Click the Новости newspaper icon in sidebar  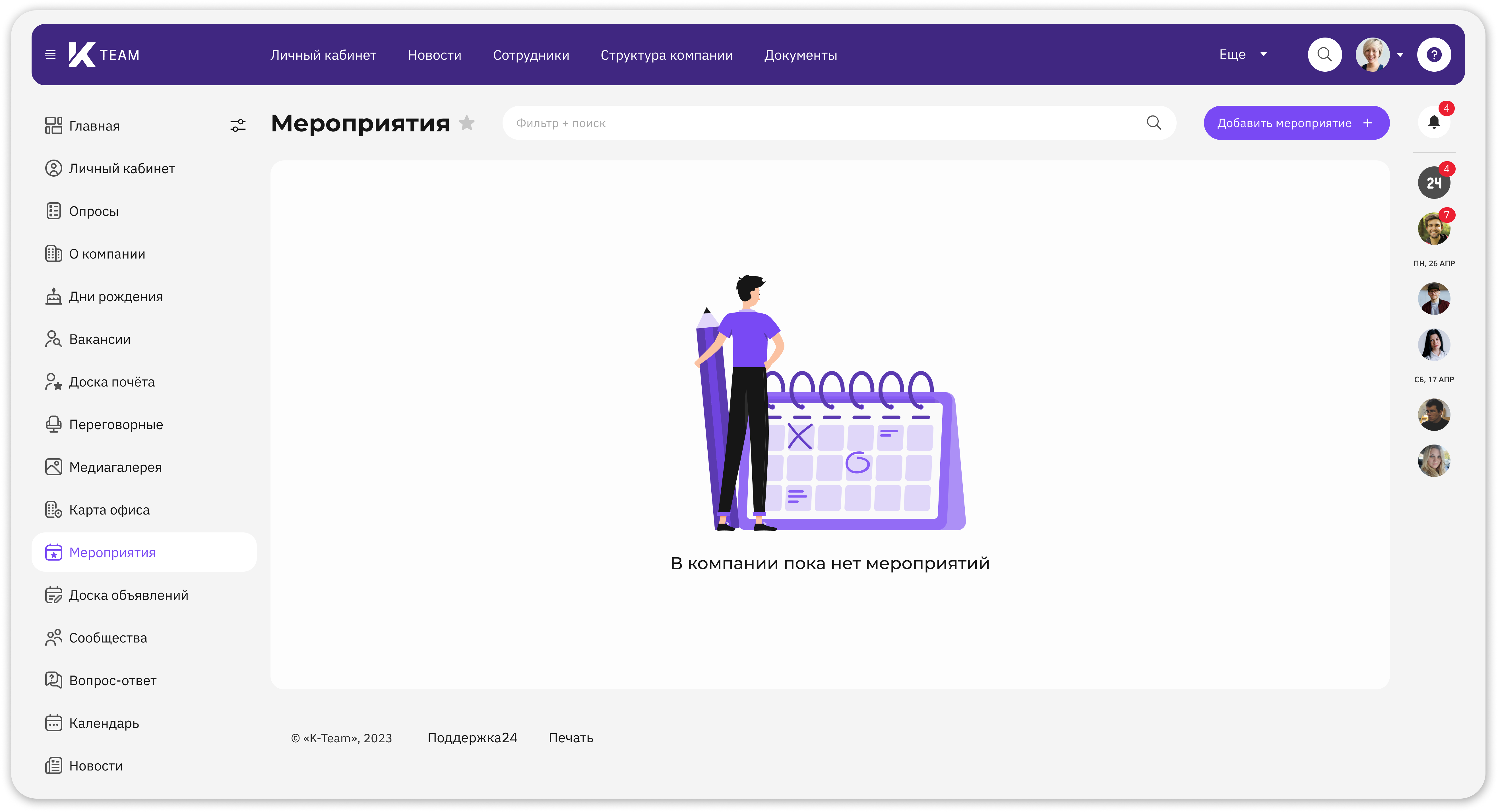click(53, 765)
